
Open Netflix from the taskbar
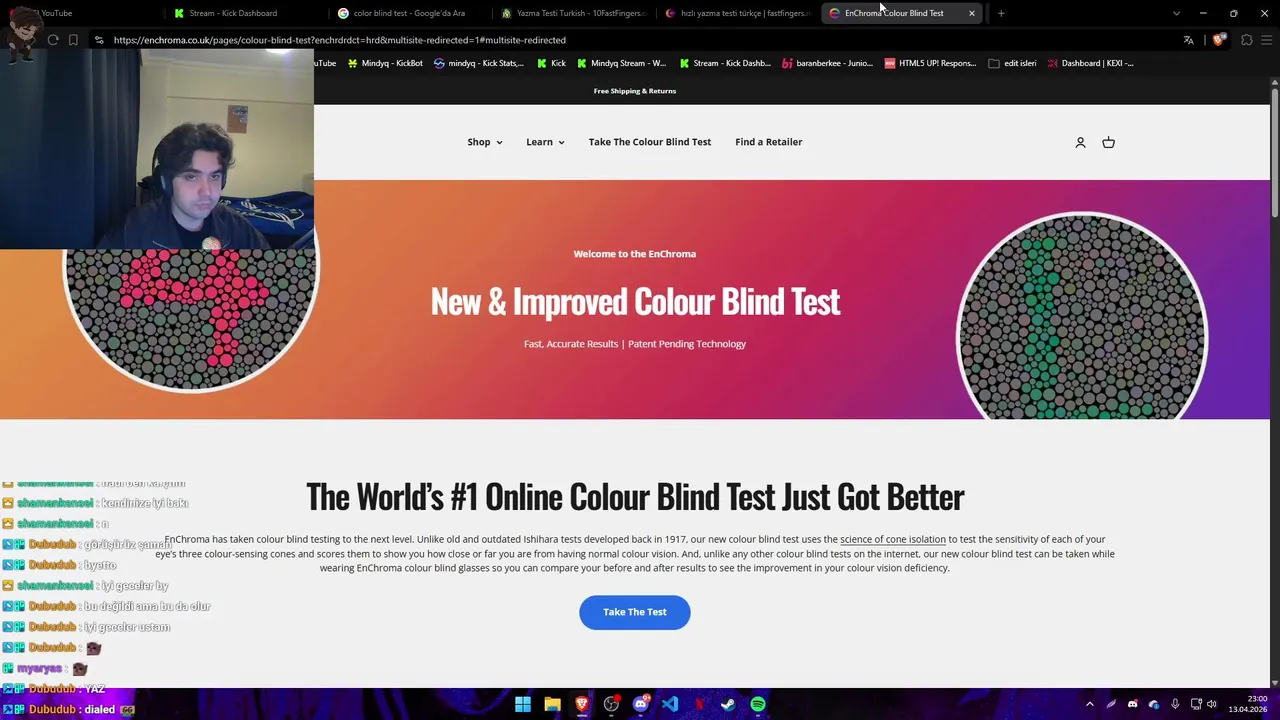699,705
